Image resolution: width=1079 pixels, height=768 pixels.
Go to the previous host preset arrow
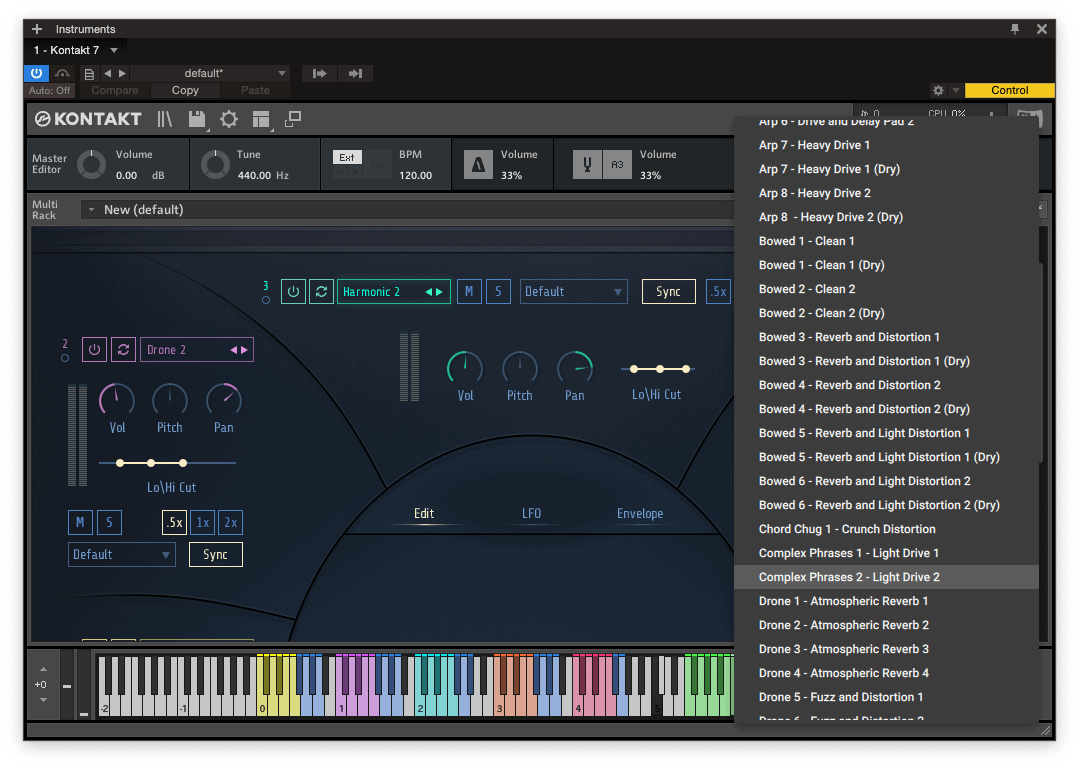[107, 73]
